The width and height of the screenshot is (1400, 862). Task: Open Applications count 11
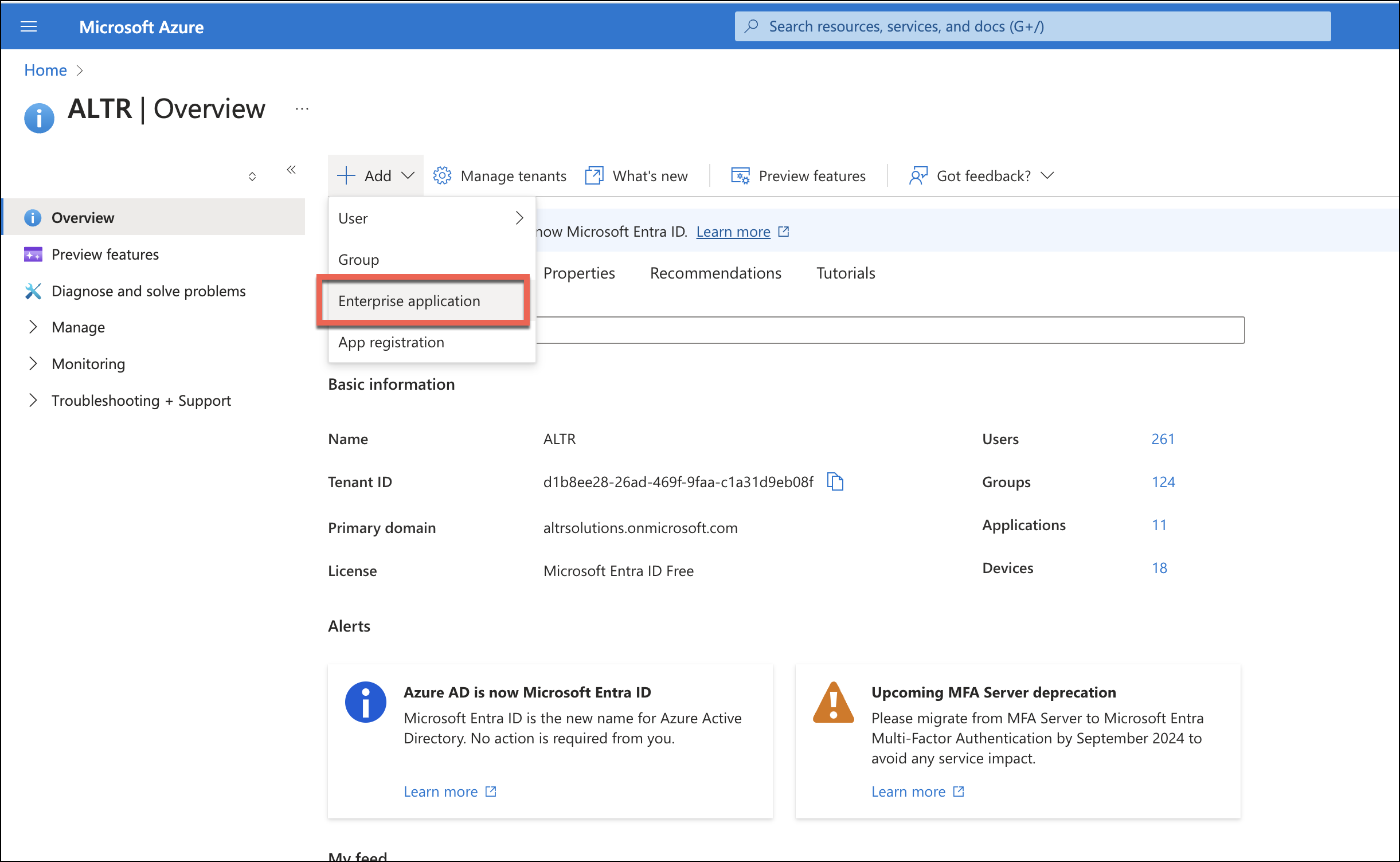(1159, 525)
